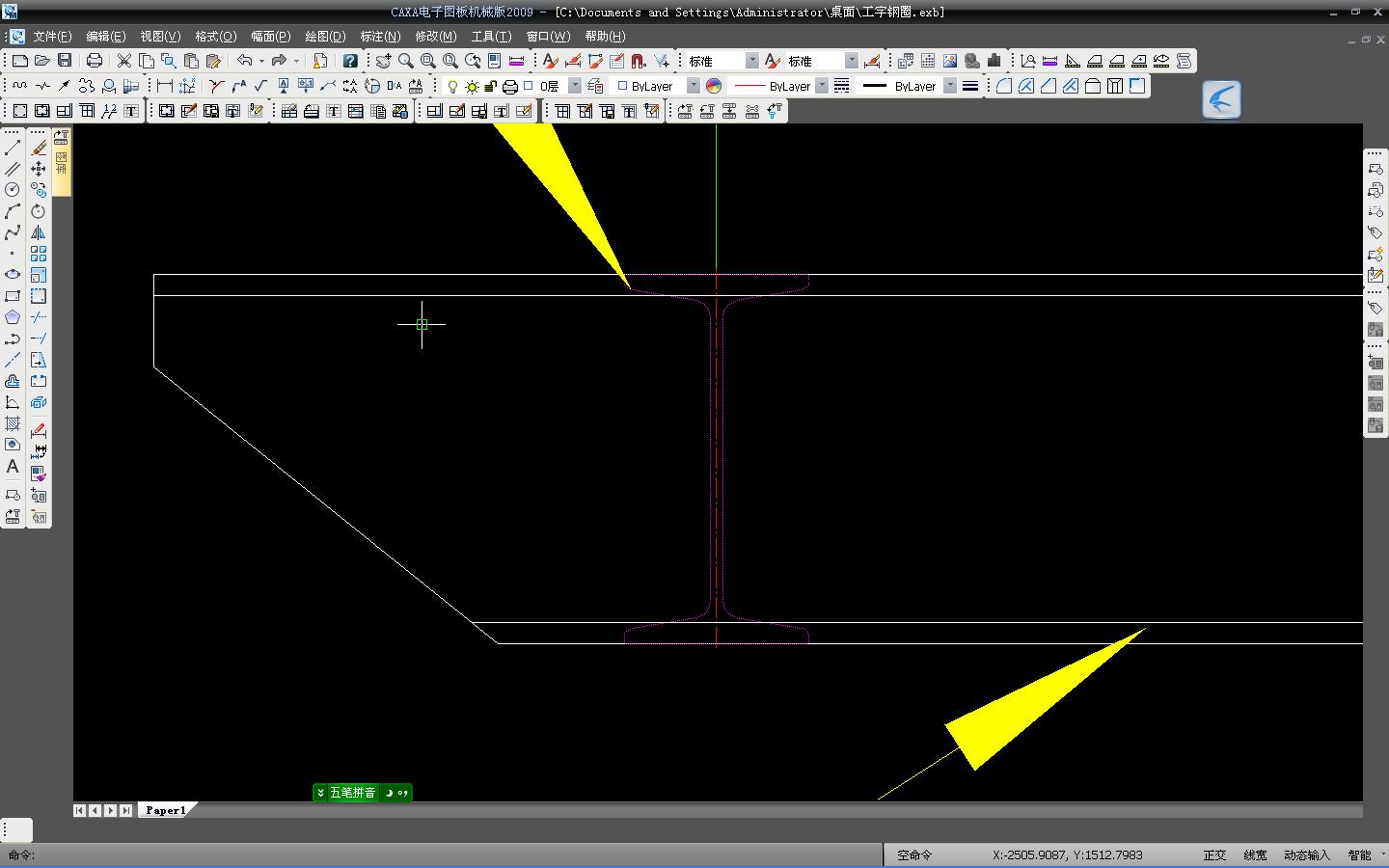The height and width of the screenshot is (868, 1389).
Task: Open a file with the folder icon
Action: [41, 61]
